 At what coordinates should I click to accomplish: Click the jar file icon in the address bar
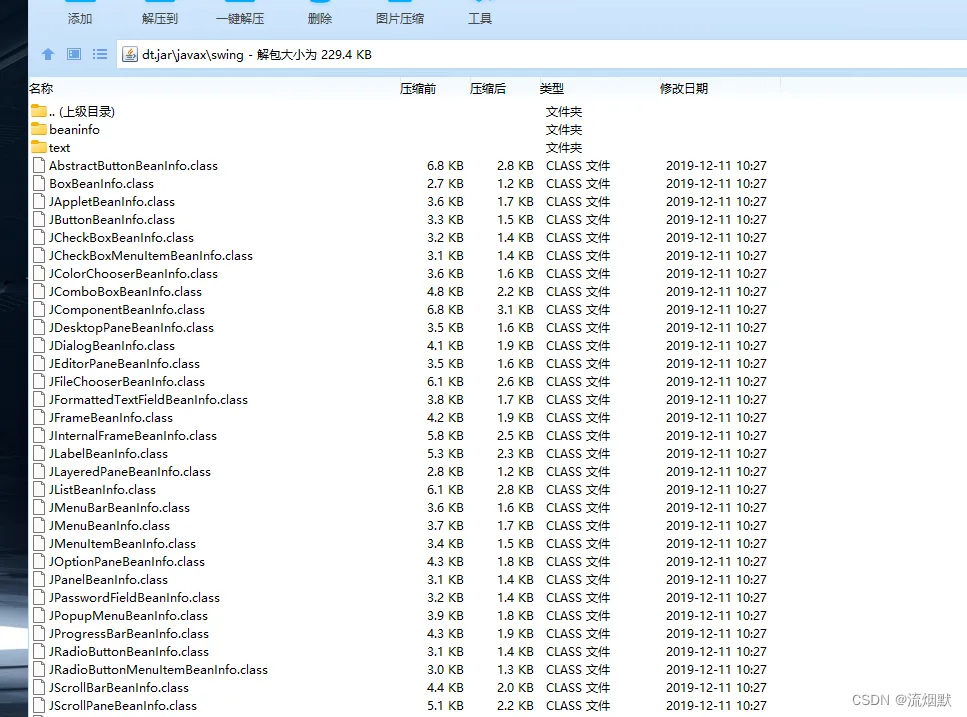coord(130,54)
